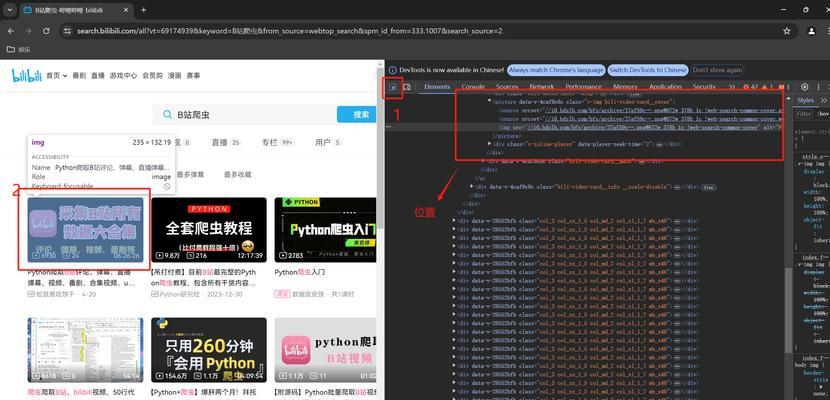Viewport: 830px width, 400px height.
Task: Click the browser forward arrow
Action: pos(29,31)
